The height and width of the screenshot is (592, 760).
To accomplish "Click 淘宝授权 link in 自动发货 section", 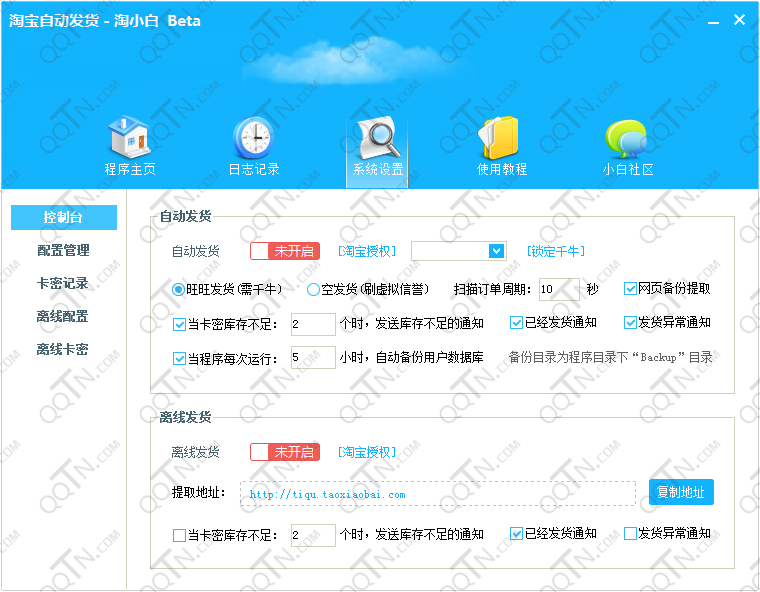I will pyautogui.click(x=367, y=251).
